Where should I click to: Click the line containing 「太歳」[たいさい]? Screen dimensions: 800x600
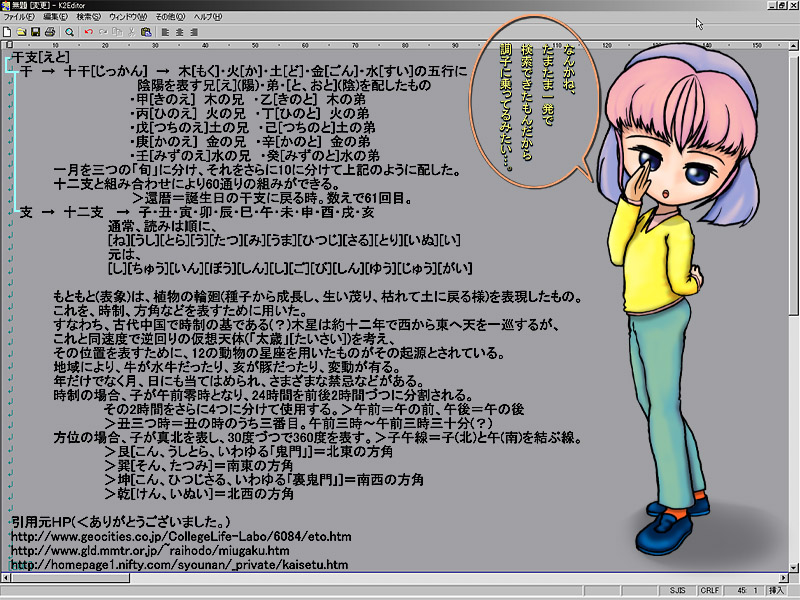coord(224,339)
